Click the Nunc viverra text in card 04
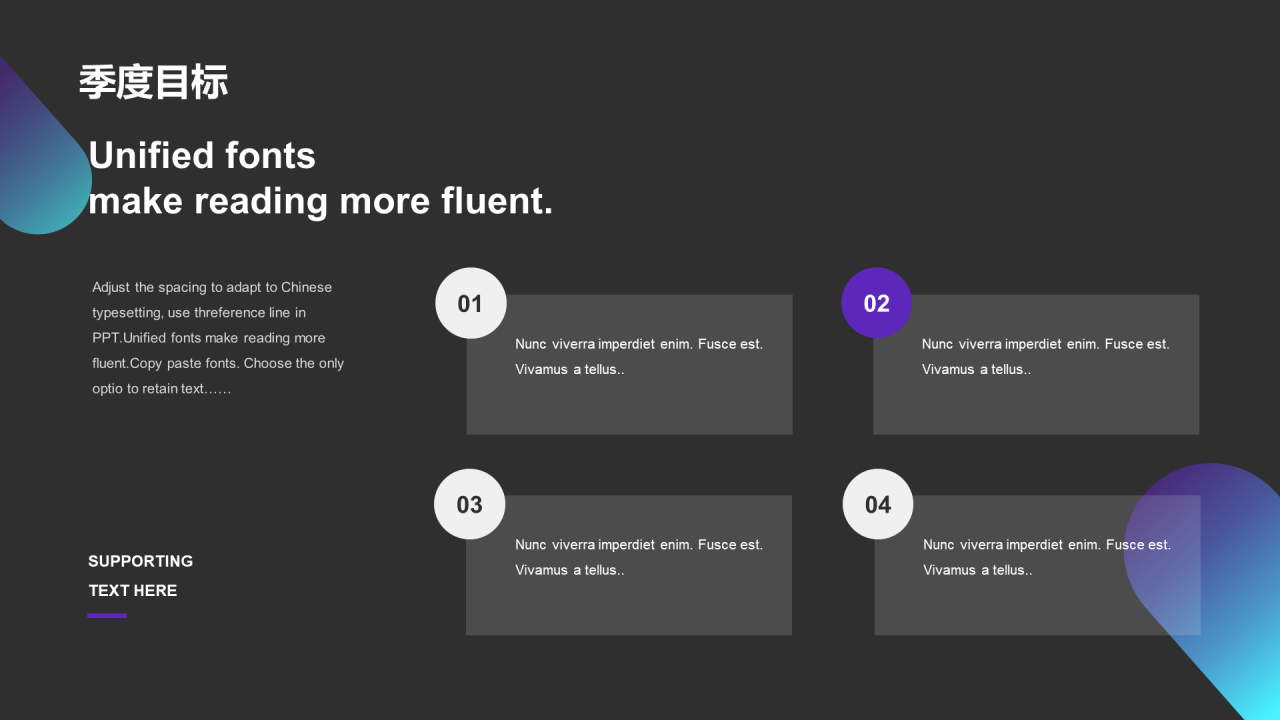 pyautogui.click(x=1046, y=557)
